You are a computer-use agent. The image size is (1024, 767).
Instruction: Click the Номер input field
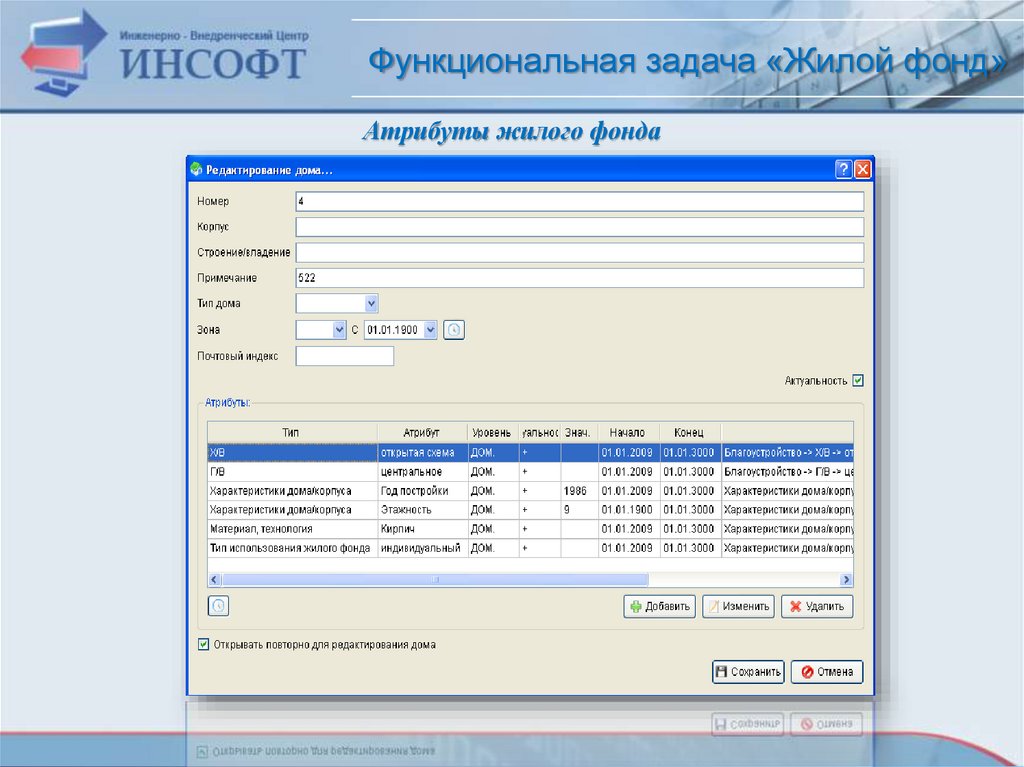pyautogui.click(x=579, y=201)
